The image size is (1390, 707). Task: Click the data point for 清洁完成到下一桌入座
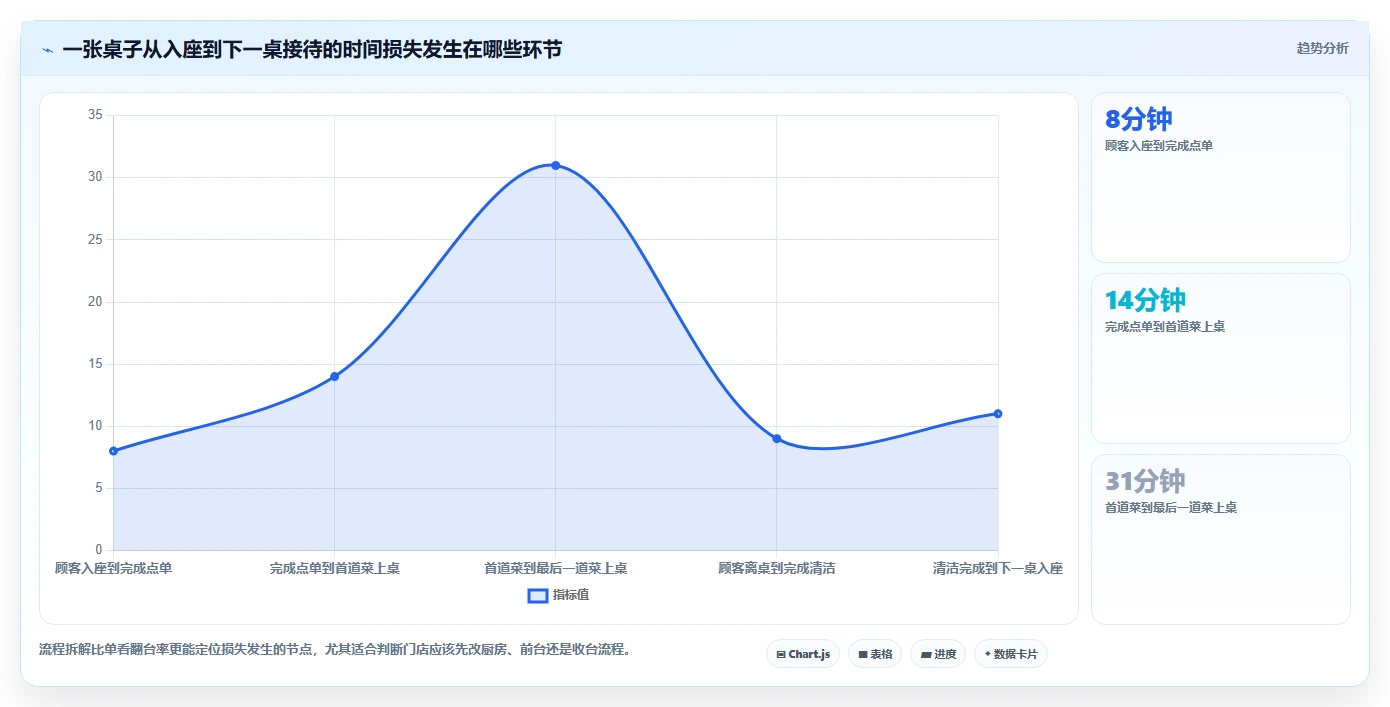pyautogui.click(x=998, y=413)
